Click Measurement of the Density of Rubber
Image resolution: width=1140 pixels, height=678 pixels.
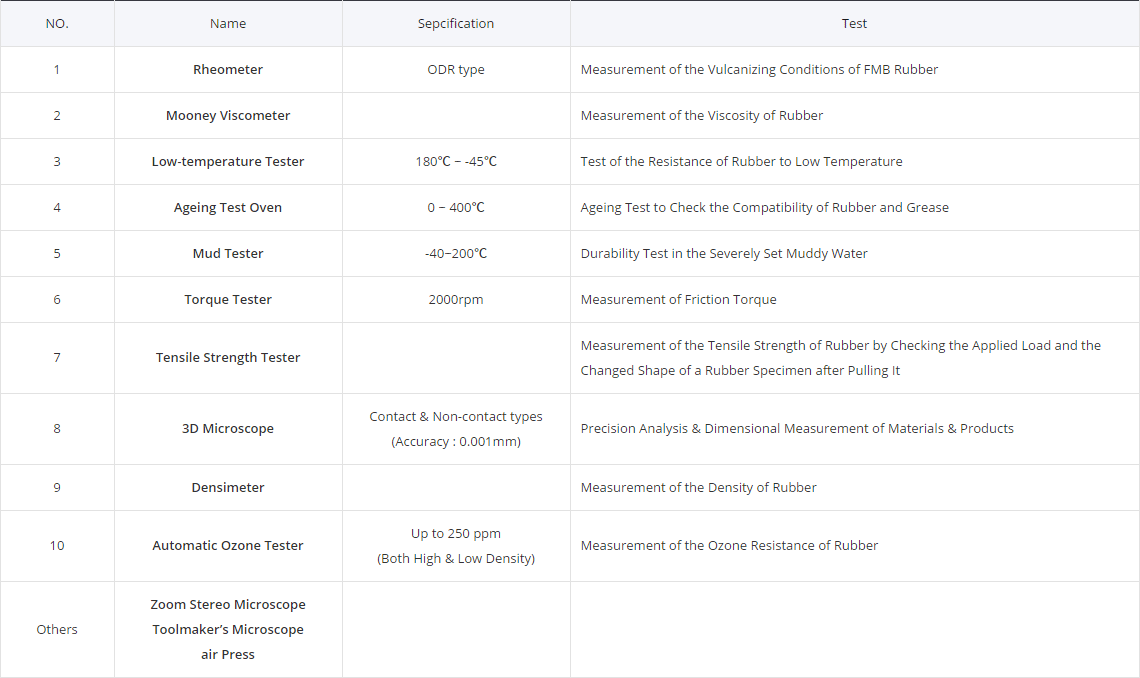tap(698, 488)
